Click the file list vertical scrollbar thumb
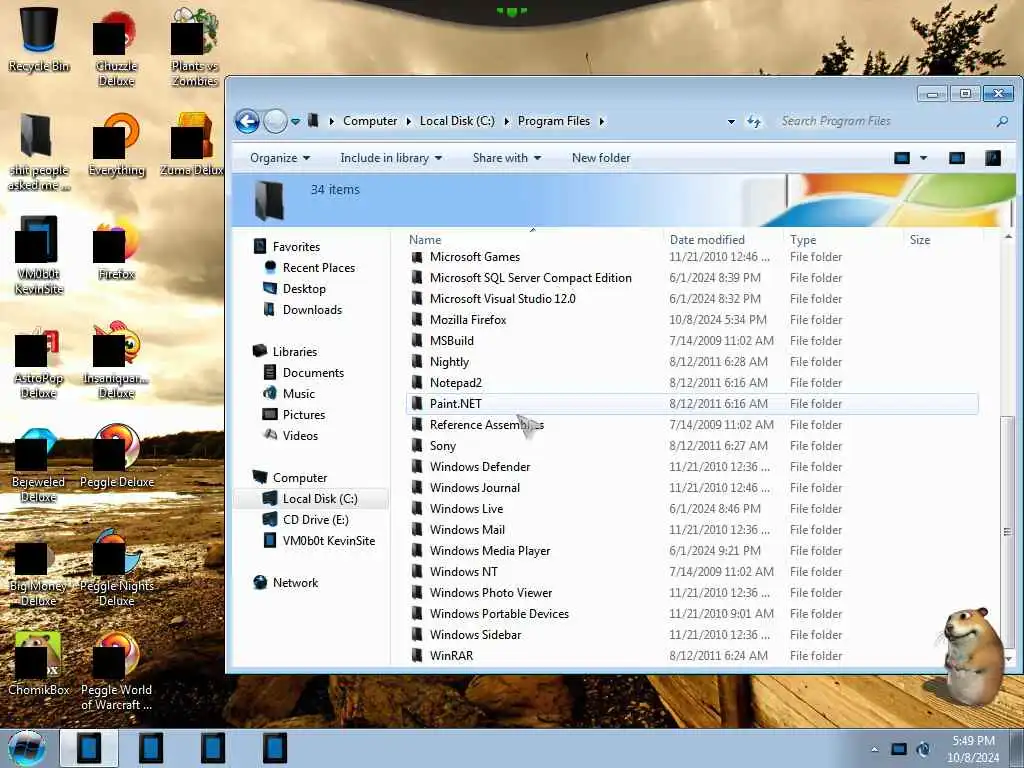Viewport: 1024px width, 768px height. tap(1007, 532)
